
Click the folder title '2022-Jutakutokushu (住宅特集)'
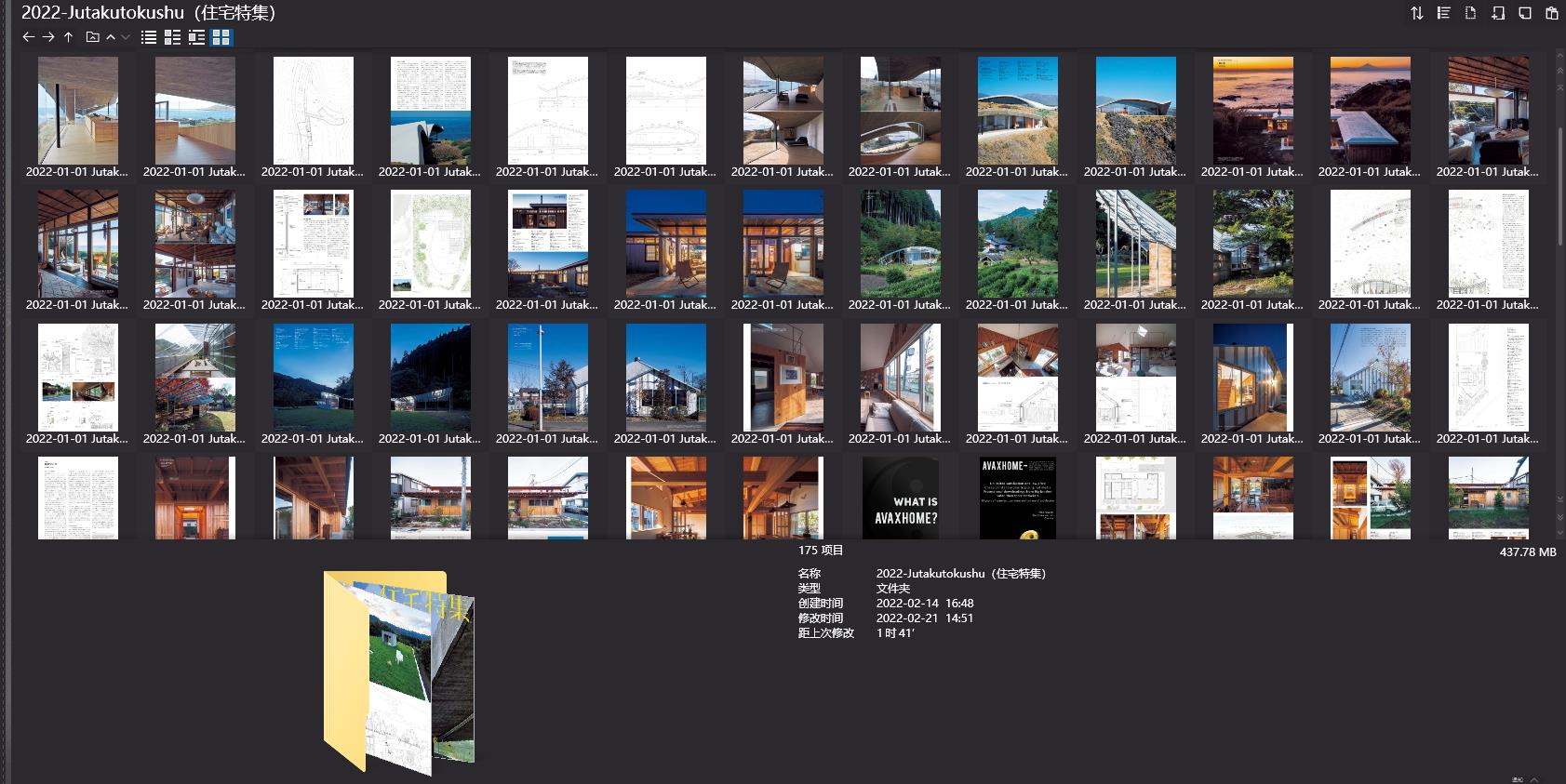tap(149, 13)
